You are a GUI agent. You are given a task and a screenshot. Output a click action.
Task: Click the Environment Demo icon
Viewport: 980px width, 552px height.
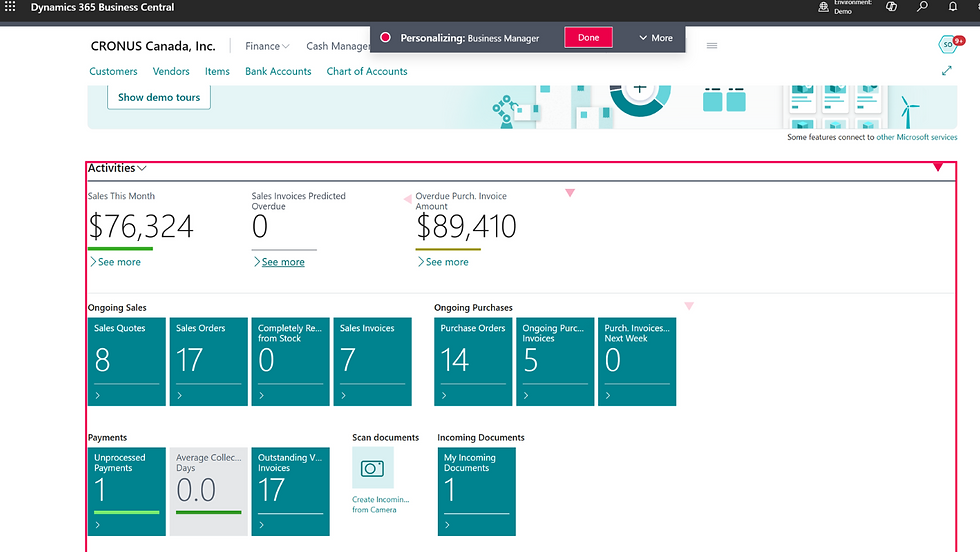[824, 7]
